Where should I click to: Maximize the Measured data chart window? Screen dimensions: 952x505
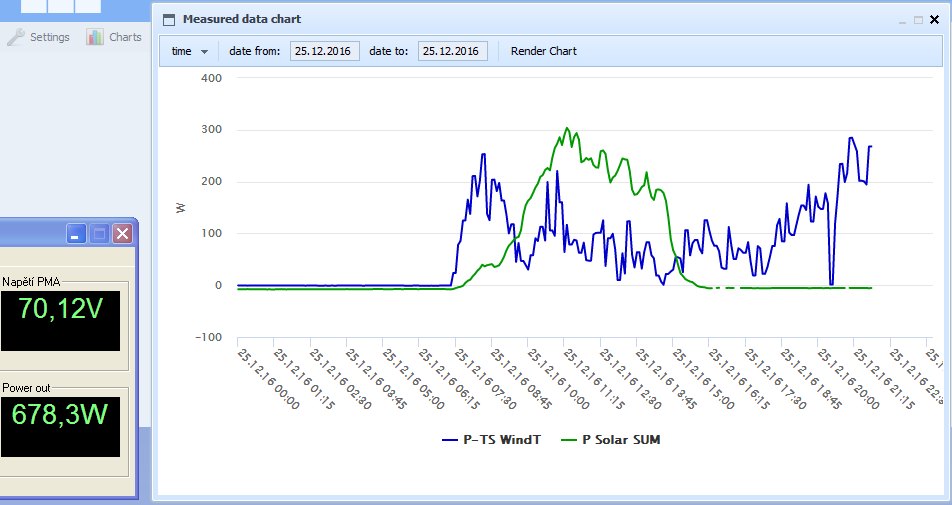[918, 19]
